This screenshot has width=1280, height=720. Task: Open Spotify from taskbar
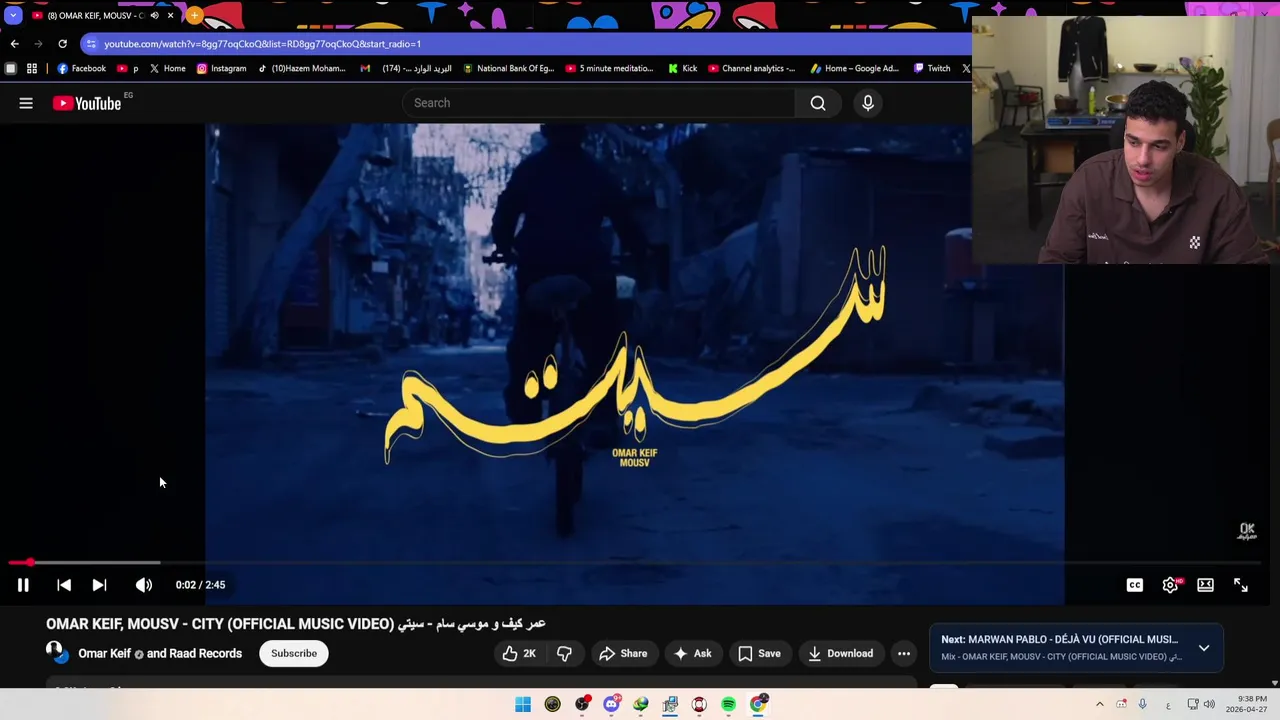pyautogui.click(x=728, y=704)
